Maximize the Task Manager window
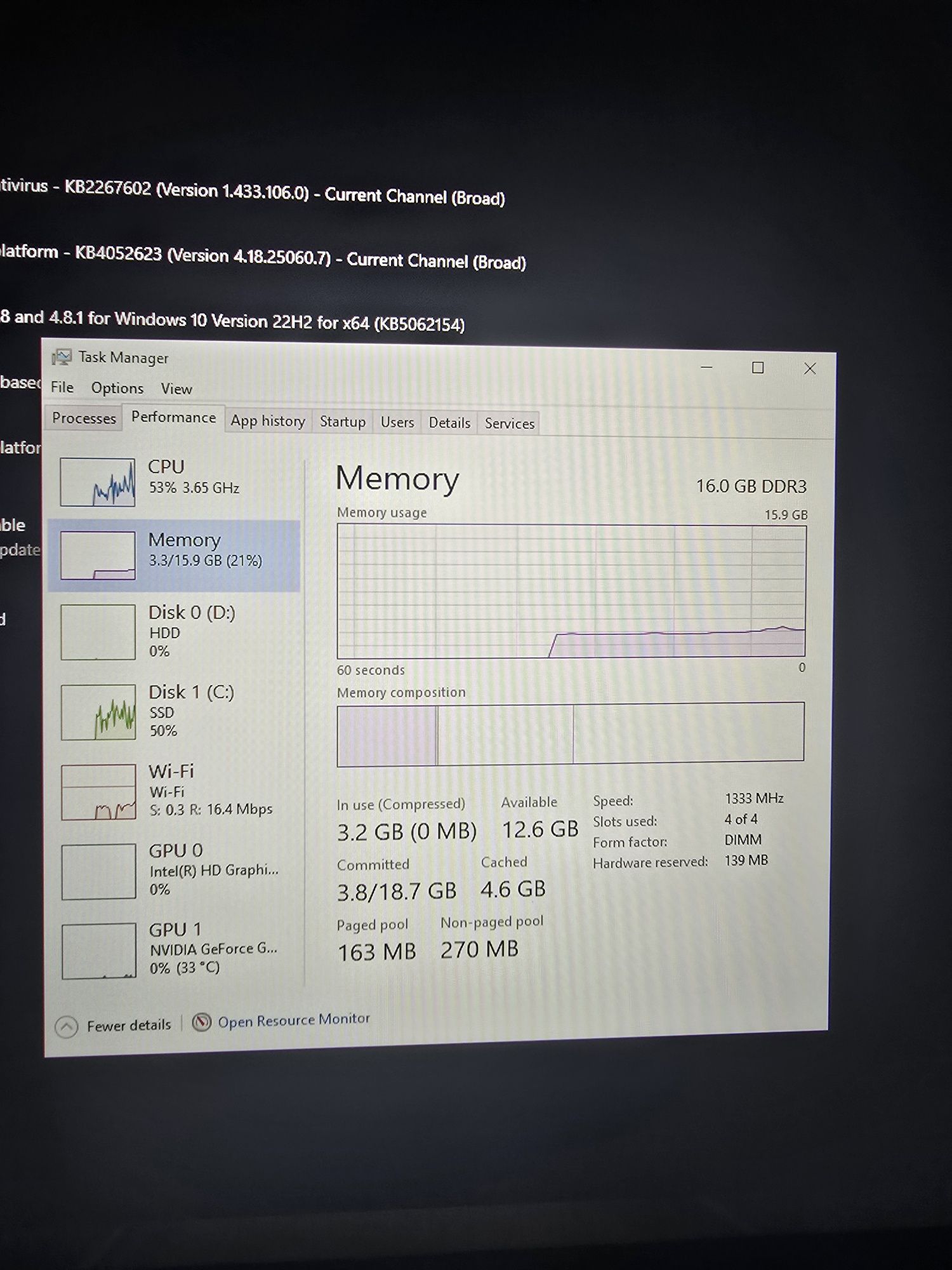The width and height of the screenshot is (952, 1270). [x=758, y=368]
